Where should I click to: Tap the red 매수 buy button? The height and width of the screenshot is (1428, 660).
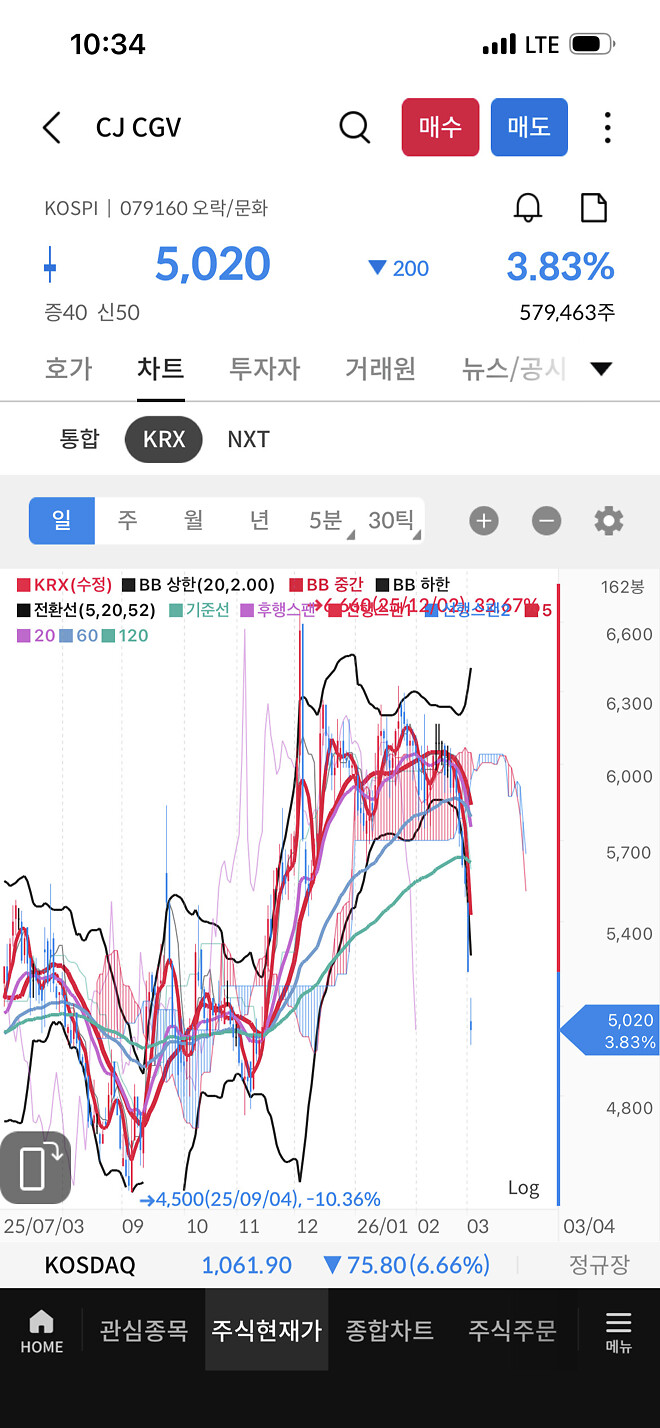tap(440, 127)
